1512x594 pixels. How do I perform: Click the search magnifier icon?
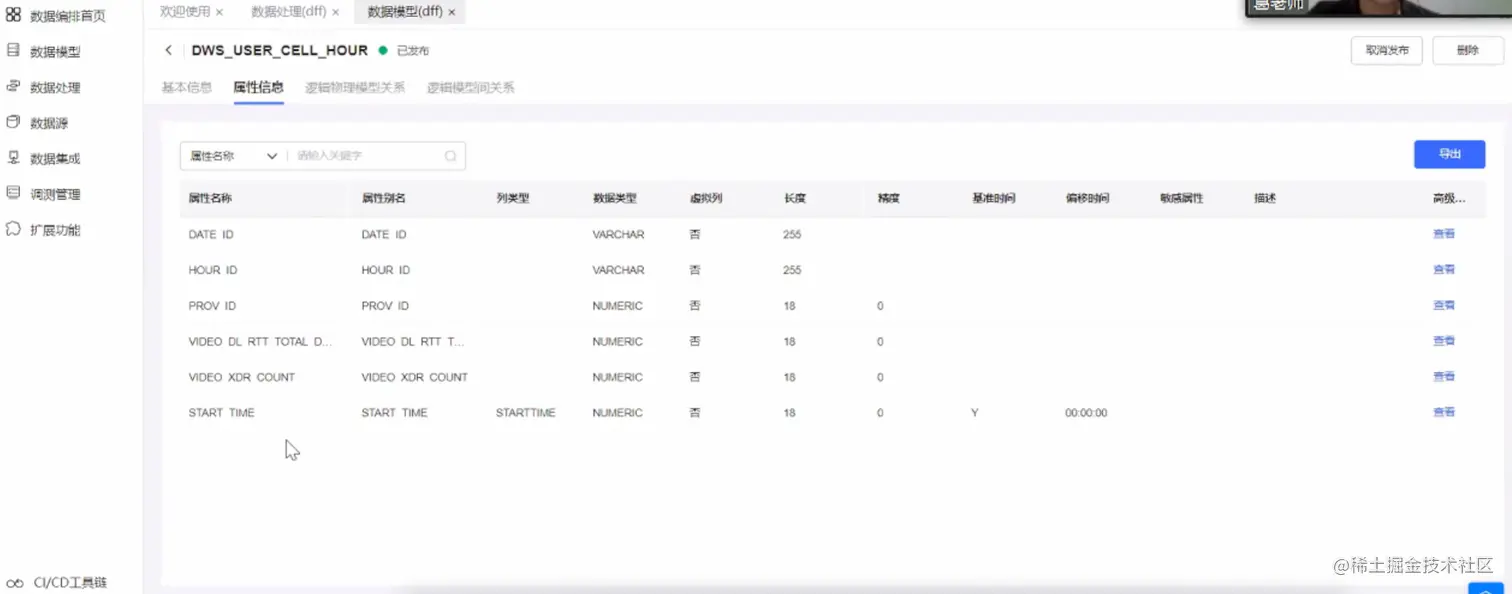(x=450, y=156)
